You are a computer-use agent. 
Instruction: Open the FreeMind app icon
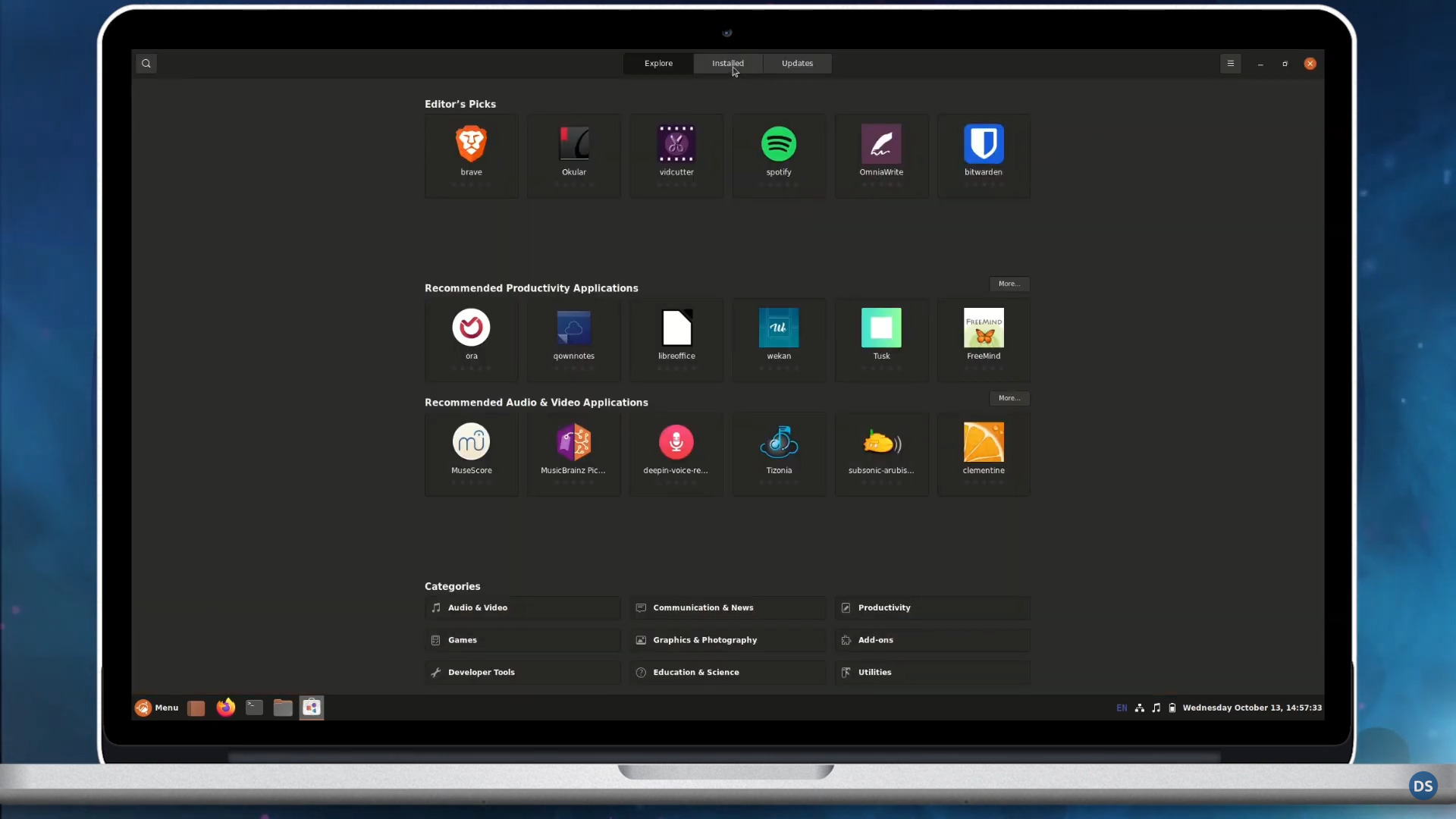point(984,328)
